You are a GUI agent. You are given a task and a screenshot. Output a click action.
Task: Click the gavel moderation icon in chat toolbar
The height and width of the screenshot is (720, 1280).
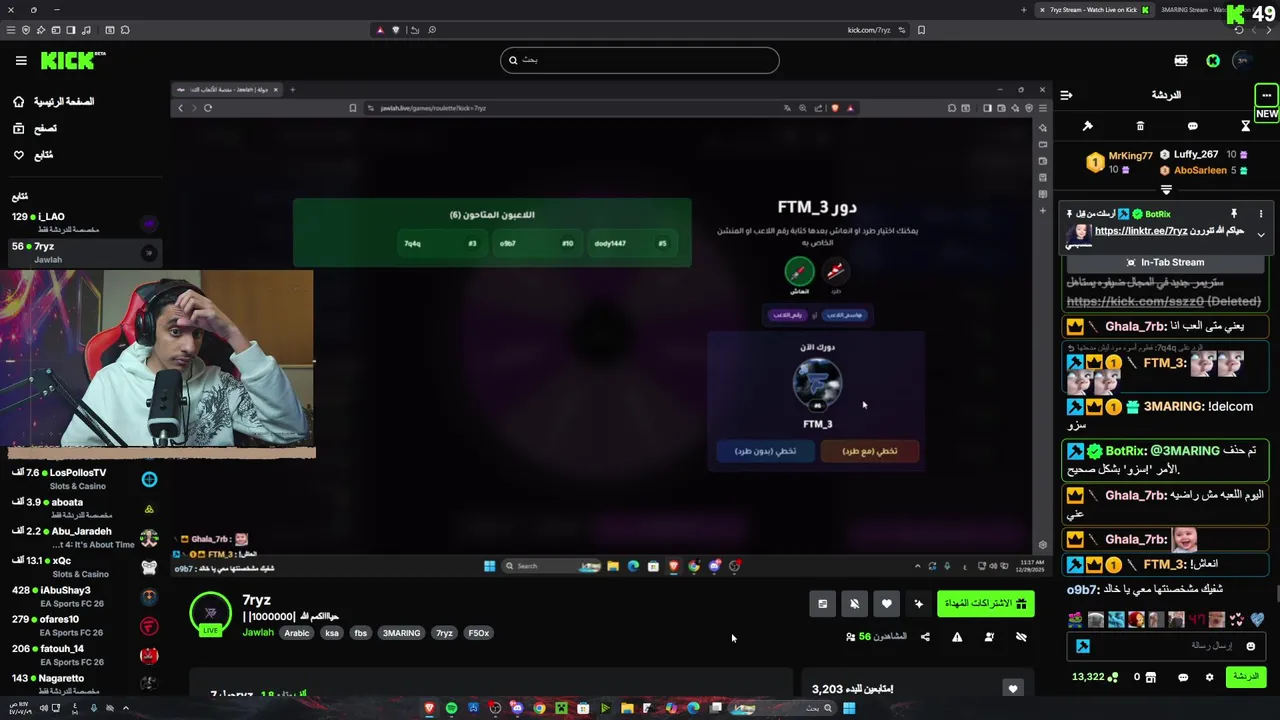(1088, 126)
